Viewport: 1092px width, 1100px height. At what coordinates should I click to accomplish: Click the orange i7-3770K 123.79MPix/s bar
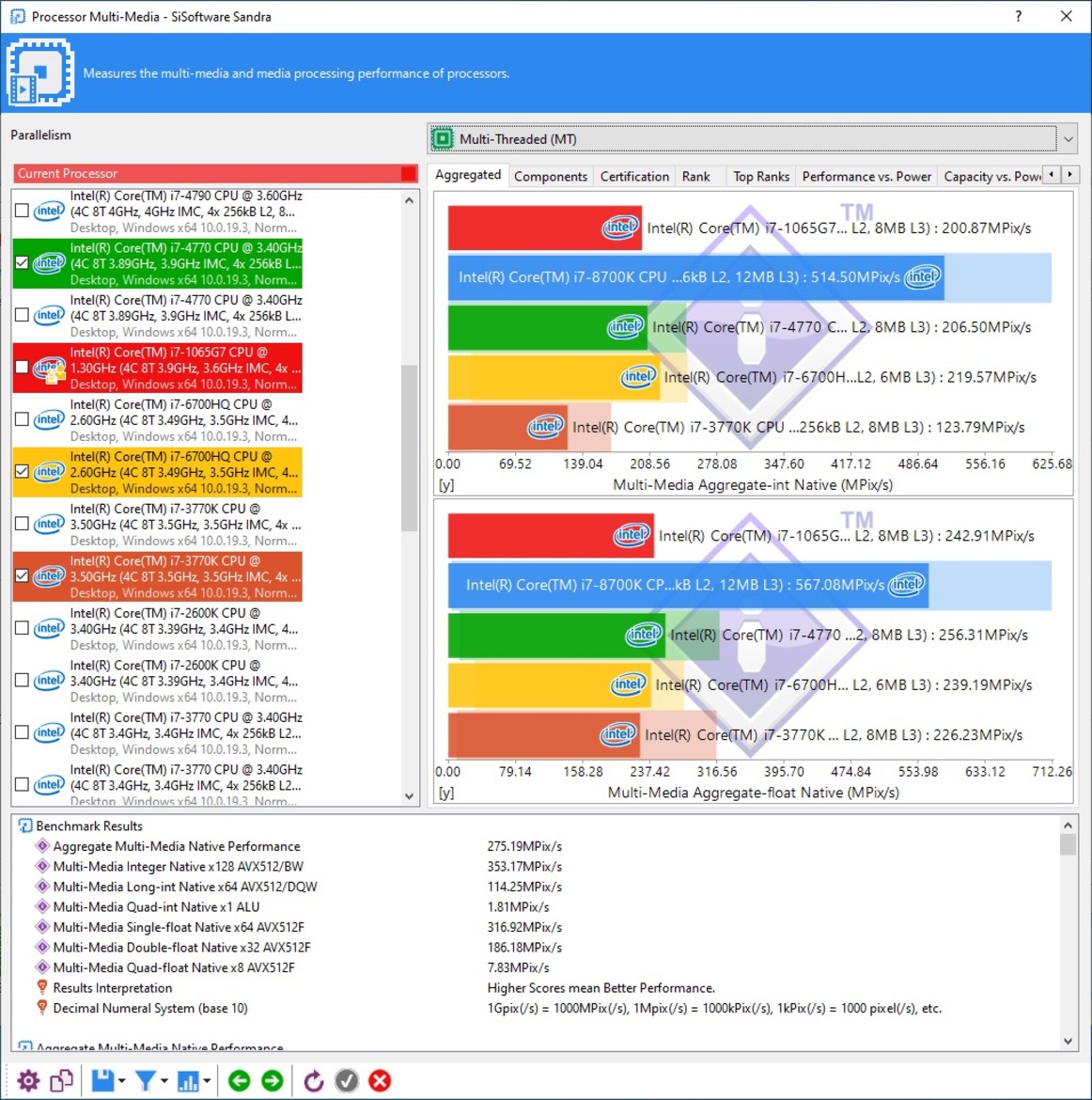(x=507, y=427)
